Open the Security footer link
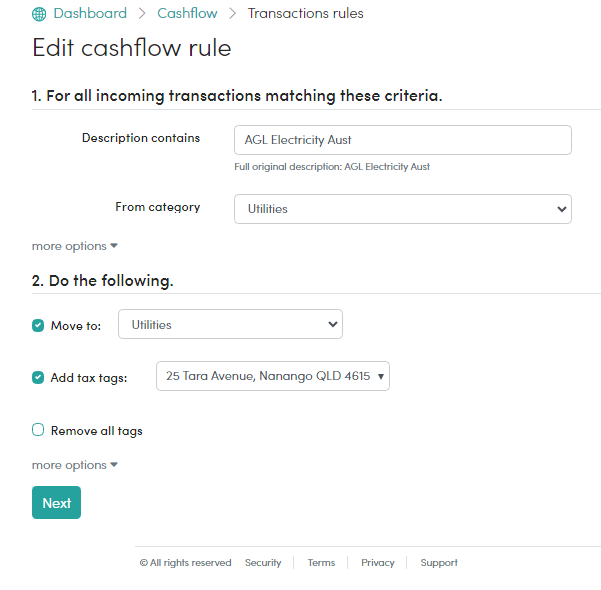601x590 pixels. click(x=263, y=563)
